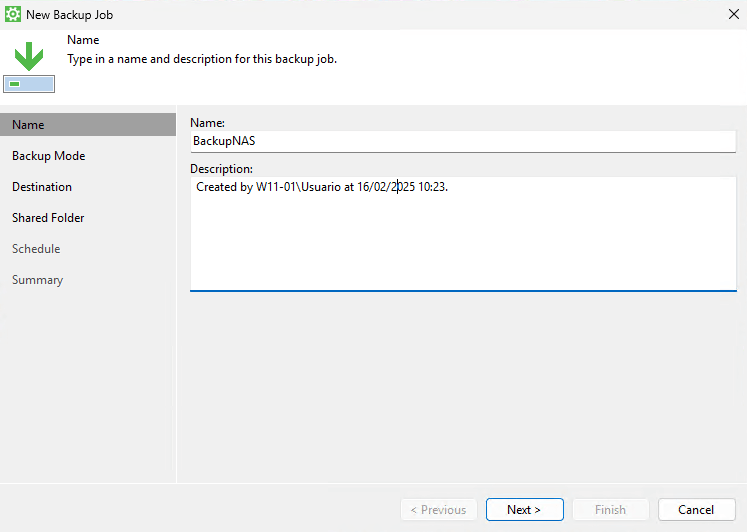Cancel the backup job wizard

click(x=696, y=510)
